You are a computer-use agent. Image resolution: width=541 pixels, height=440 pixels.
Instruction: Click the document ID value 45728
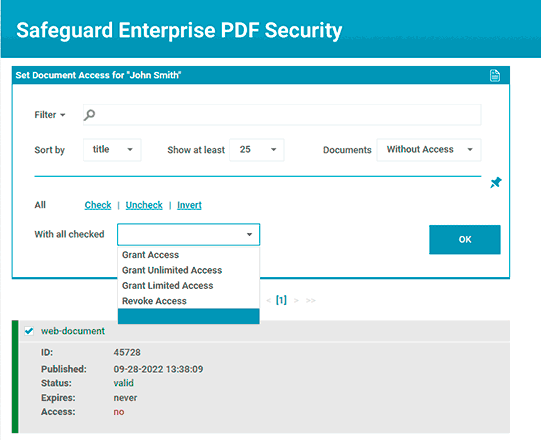pyautogui.click(x=127, y=352)
